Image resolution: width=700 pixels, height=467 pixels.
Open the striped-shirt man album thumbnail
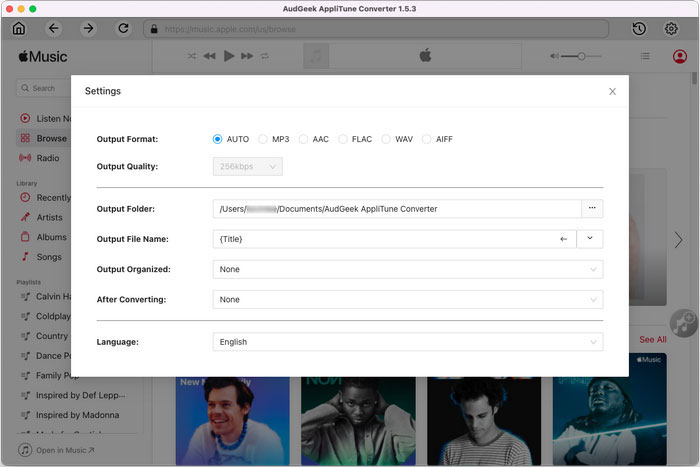(484, 421)
